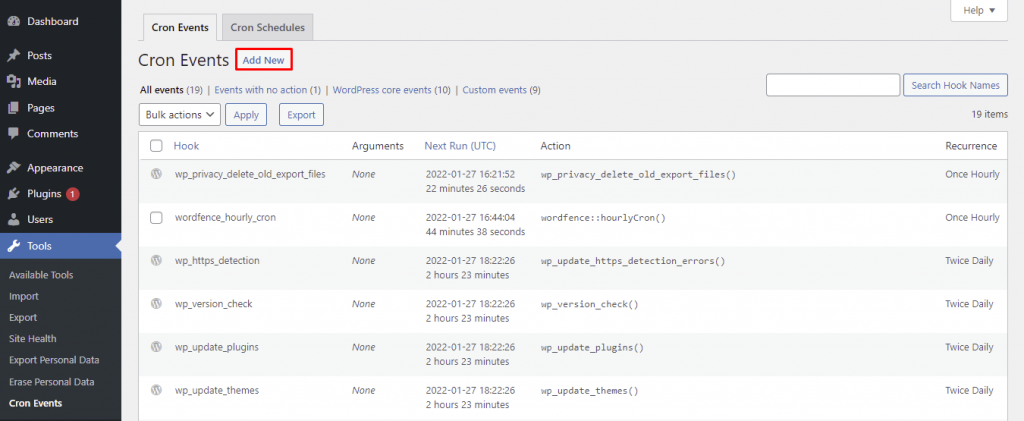The height and width of the screenshot is (421, 1024).
Task: Click the Comments bubble icon
Action: (x=13, y=134)
